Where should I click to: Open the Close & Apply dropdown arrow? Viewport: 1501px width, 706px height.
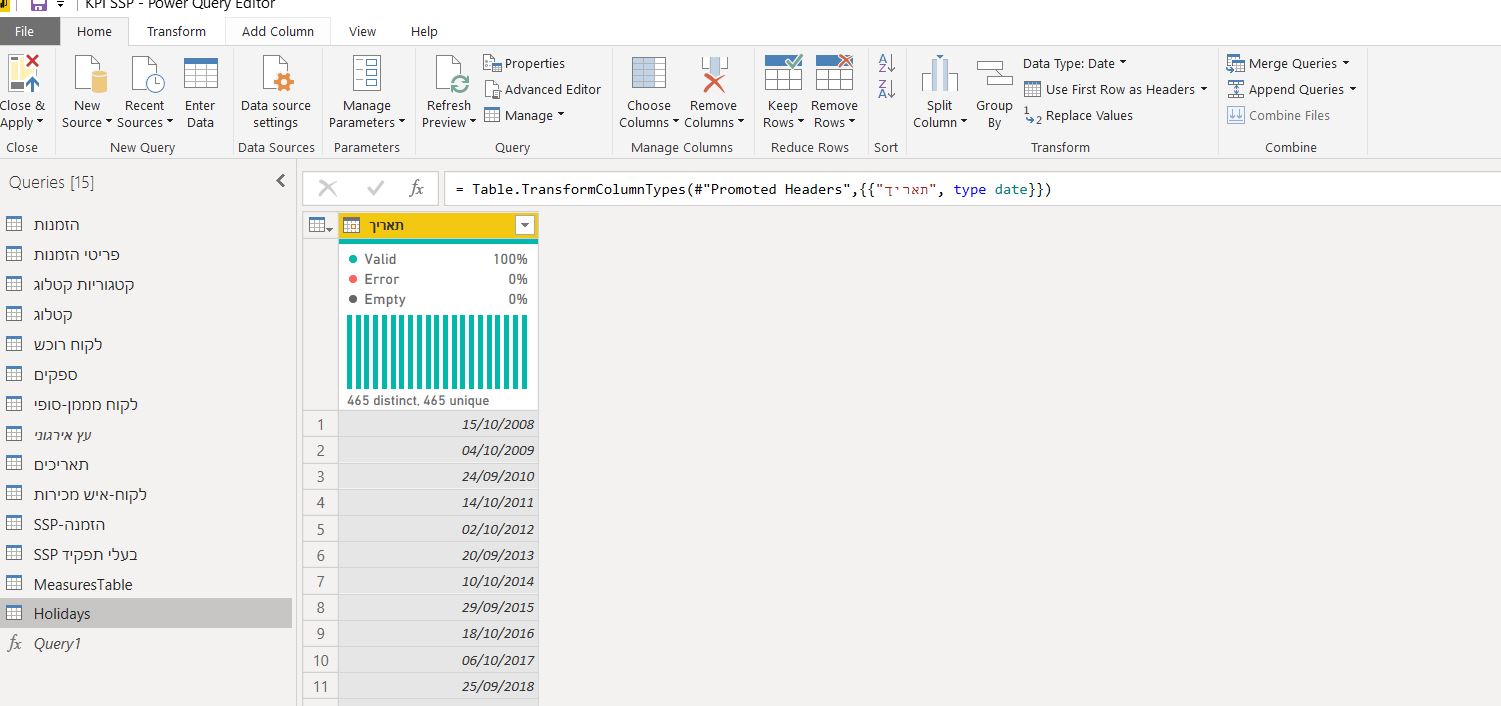(x=39, y=123)
